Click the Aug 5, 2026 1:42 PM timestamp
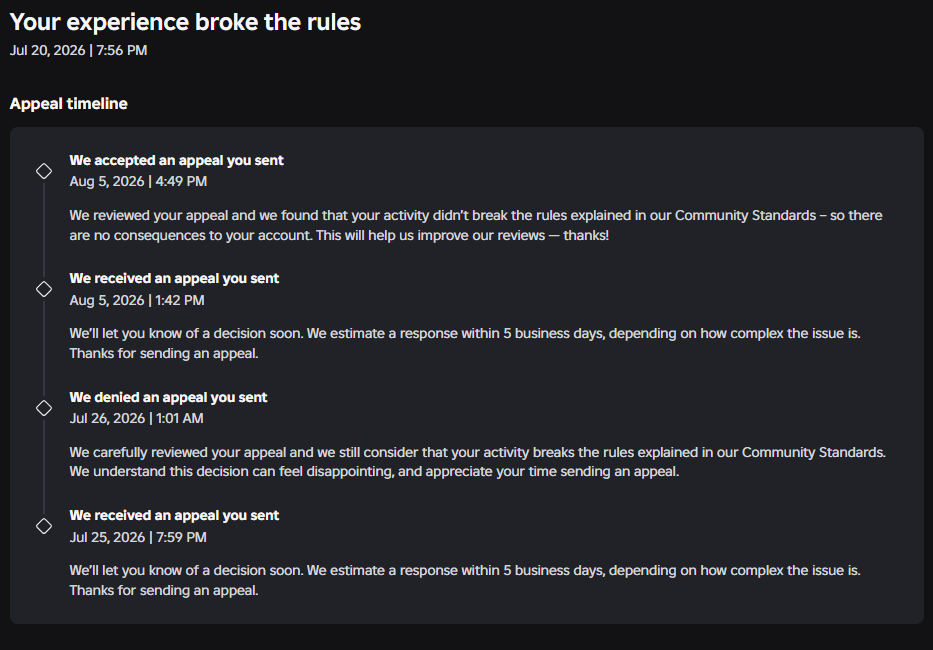 (137, 301)
